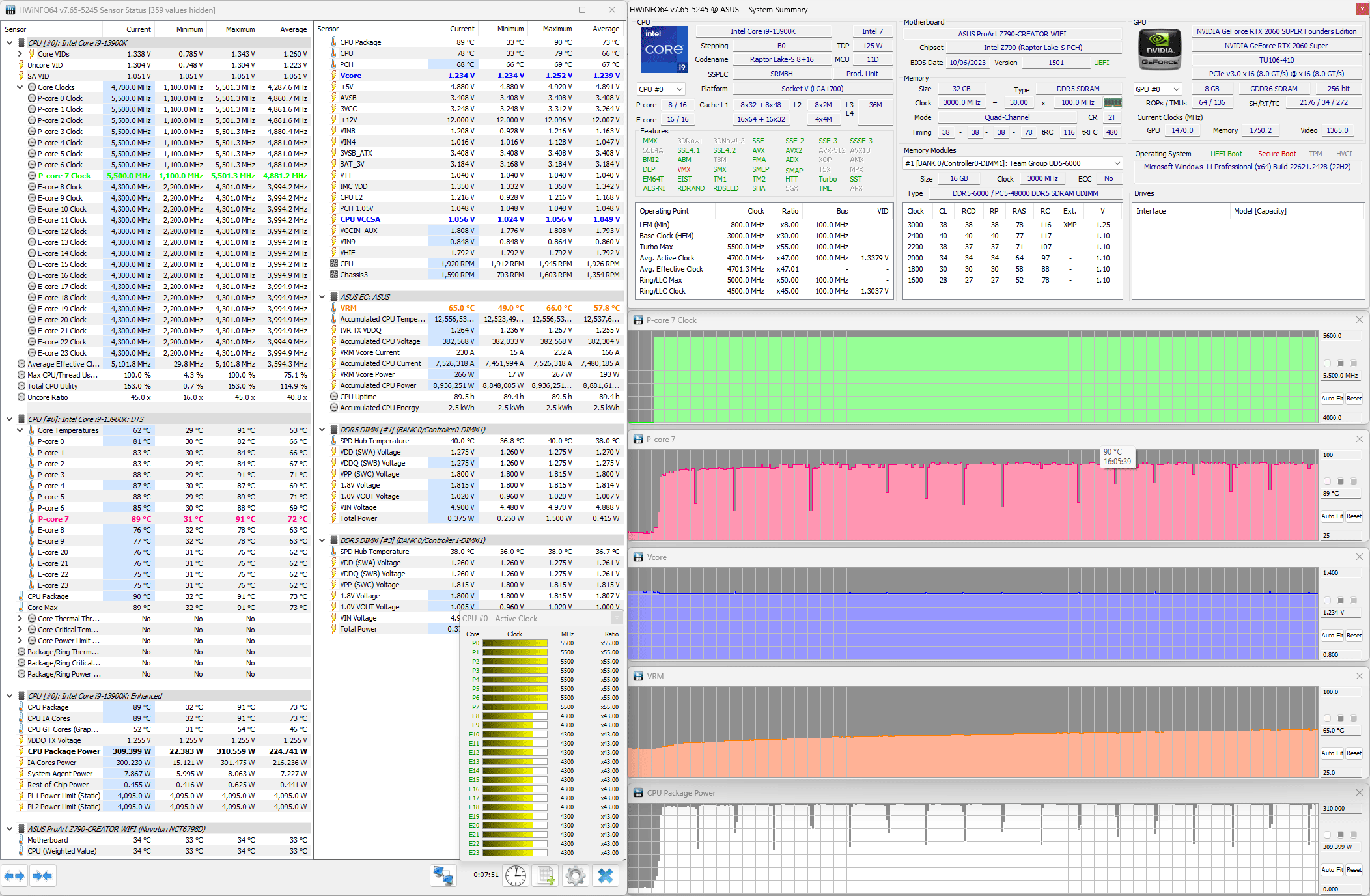Click the thermometer icon on the VRM row
The image size is (1370, 896).
tap(334, 308)
